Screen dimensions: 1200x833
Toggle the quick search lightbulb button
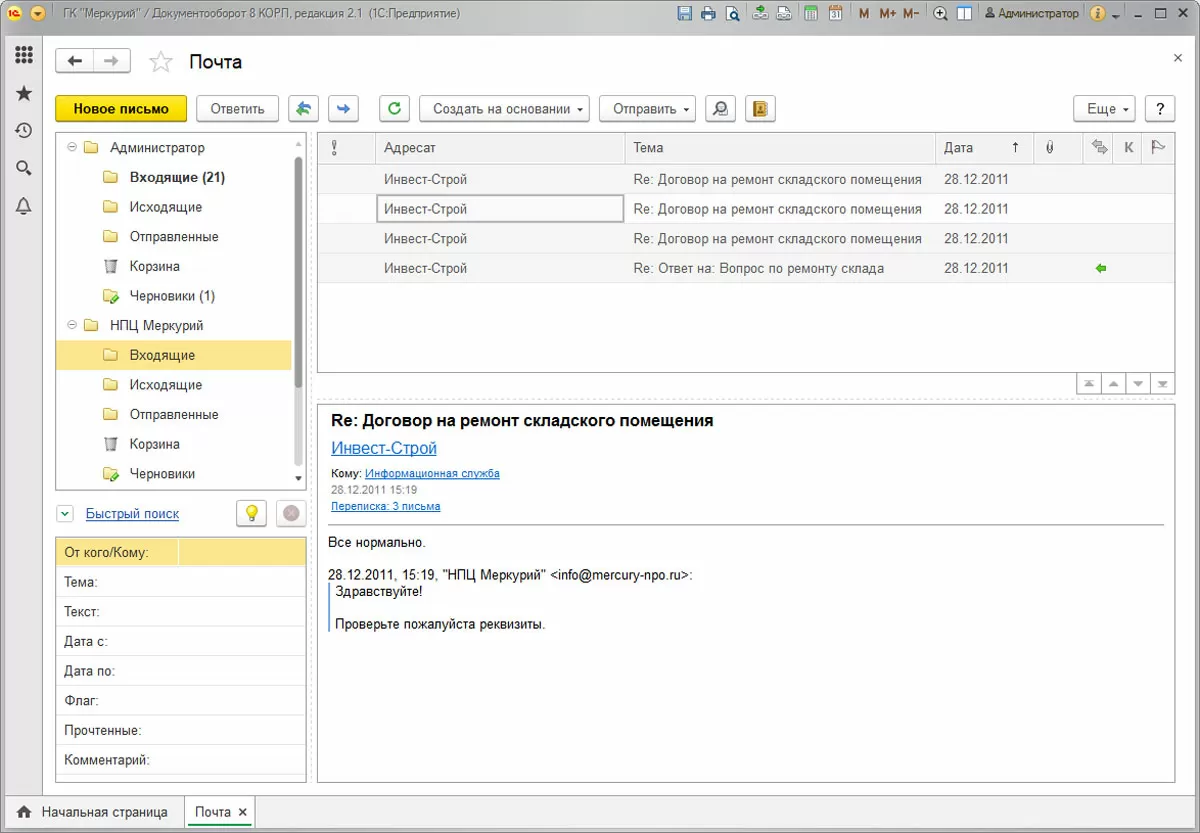coord(251,513)
